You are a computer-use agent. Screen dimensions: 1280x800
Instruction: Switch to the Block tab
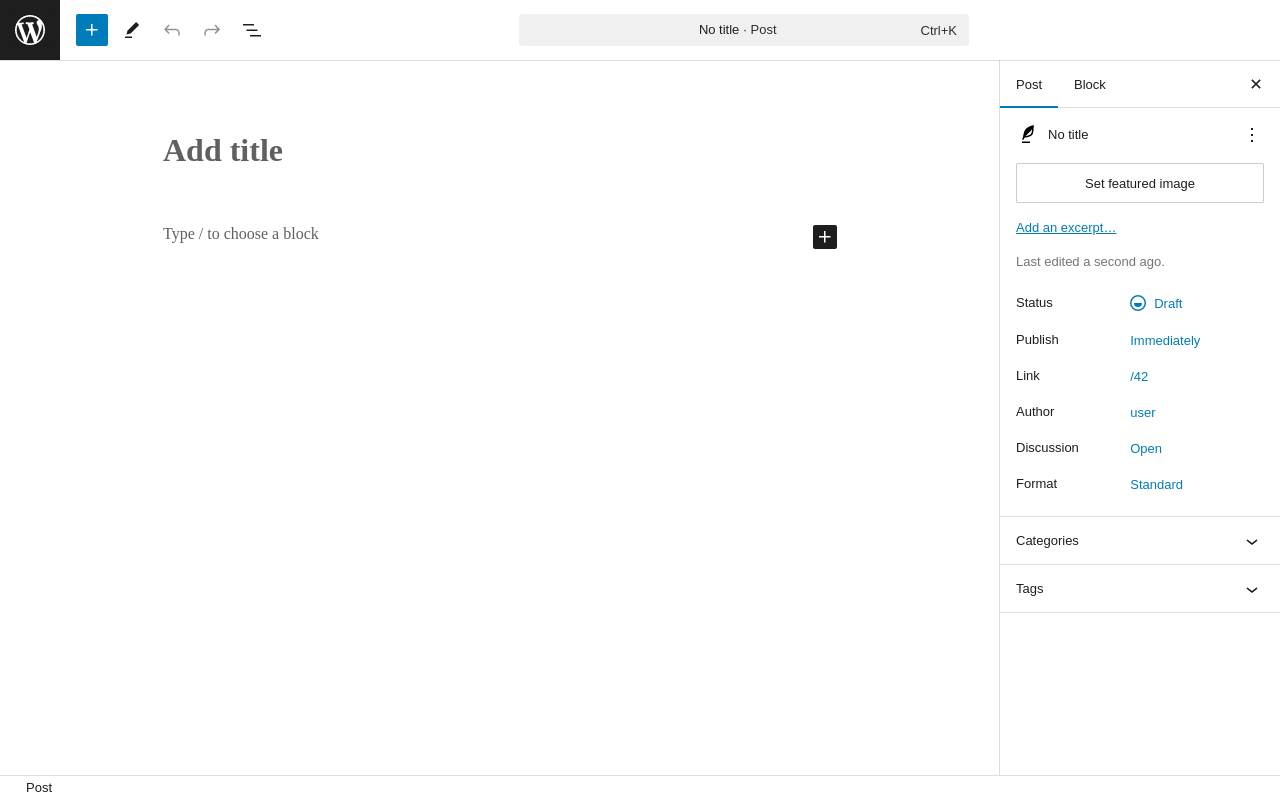coord(1090,84)
